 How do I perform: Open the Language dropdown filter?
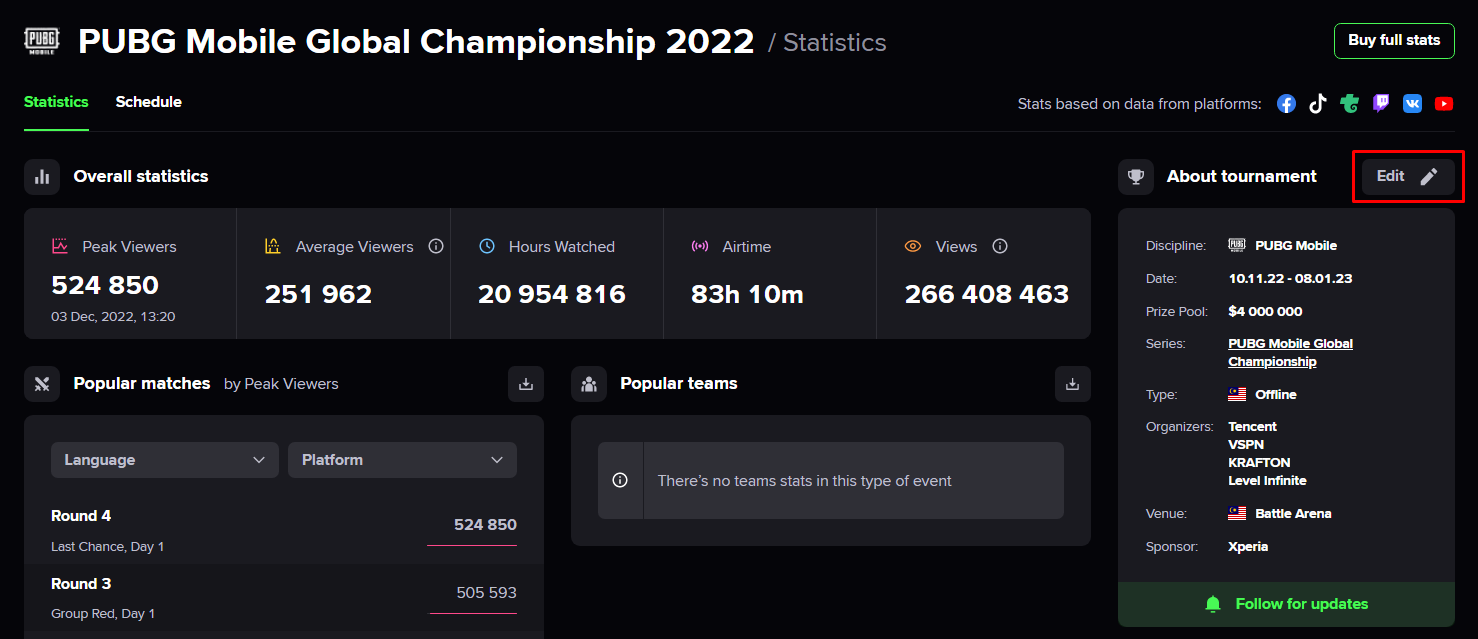point(165,460)
